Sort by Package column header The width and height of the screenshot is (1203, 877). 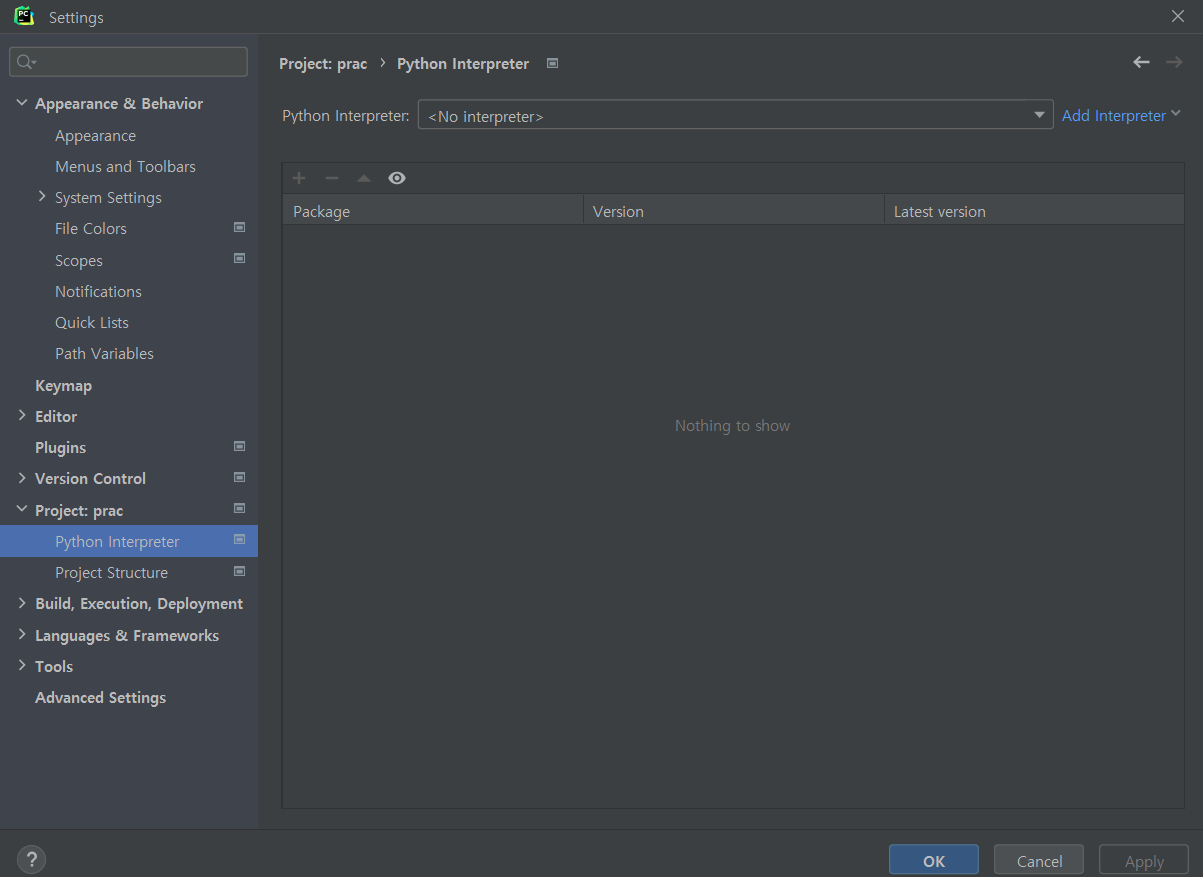(433, 211)
